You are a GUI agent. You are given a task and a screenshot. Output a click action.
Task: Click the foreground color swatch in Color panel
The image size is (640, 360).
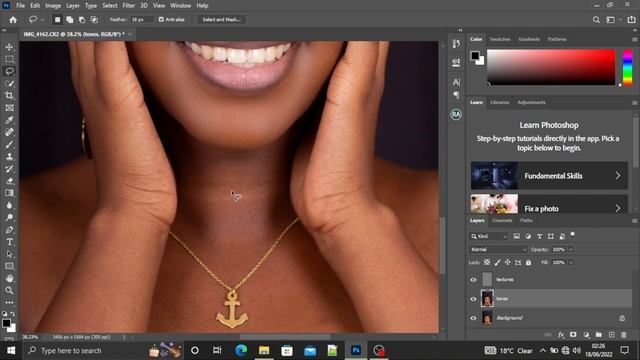click(x=475, y=56)
